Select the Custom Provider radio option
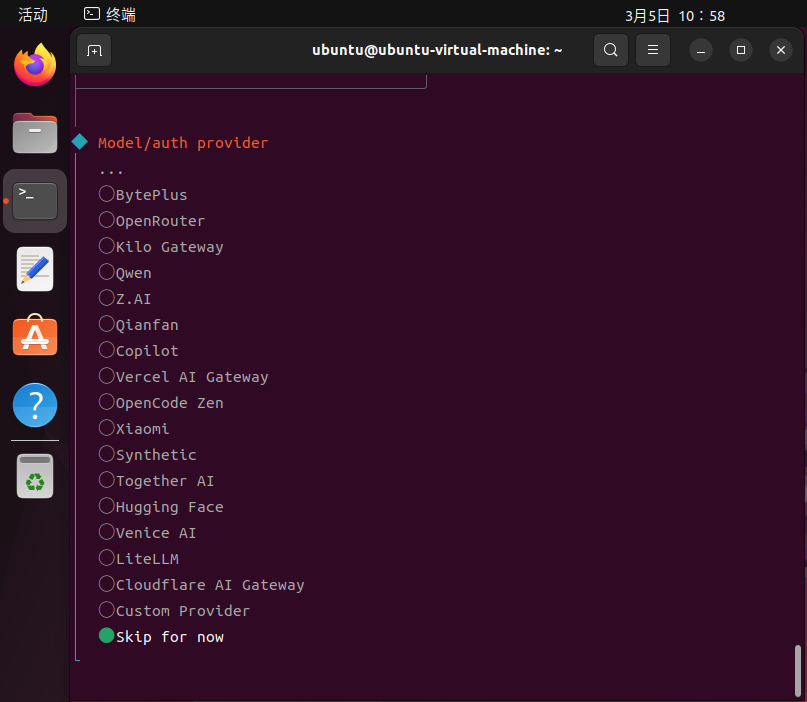 click(x=174, y=610)
